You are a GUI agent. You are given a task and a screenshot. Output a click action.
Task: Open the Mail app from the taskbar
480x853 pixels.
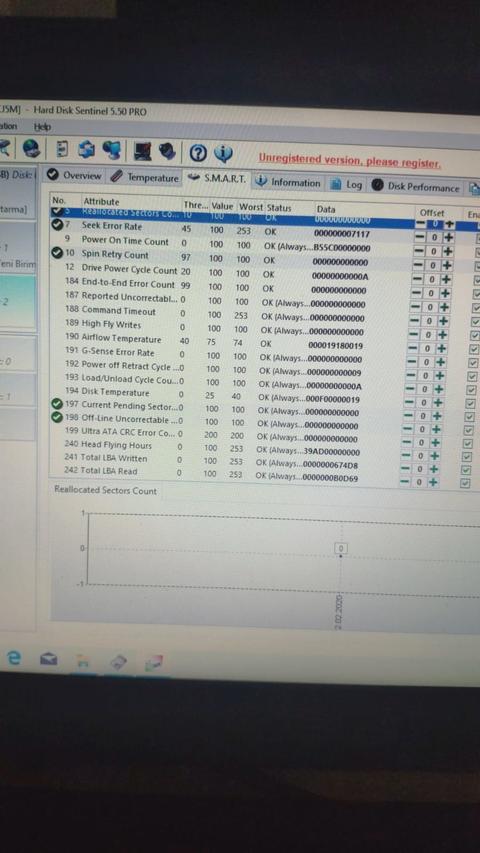tap(48, 660)
